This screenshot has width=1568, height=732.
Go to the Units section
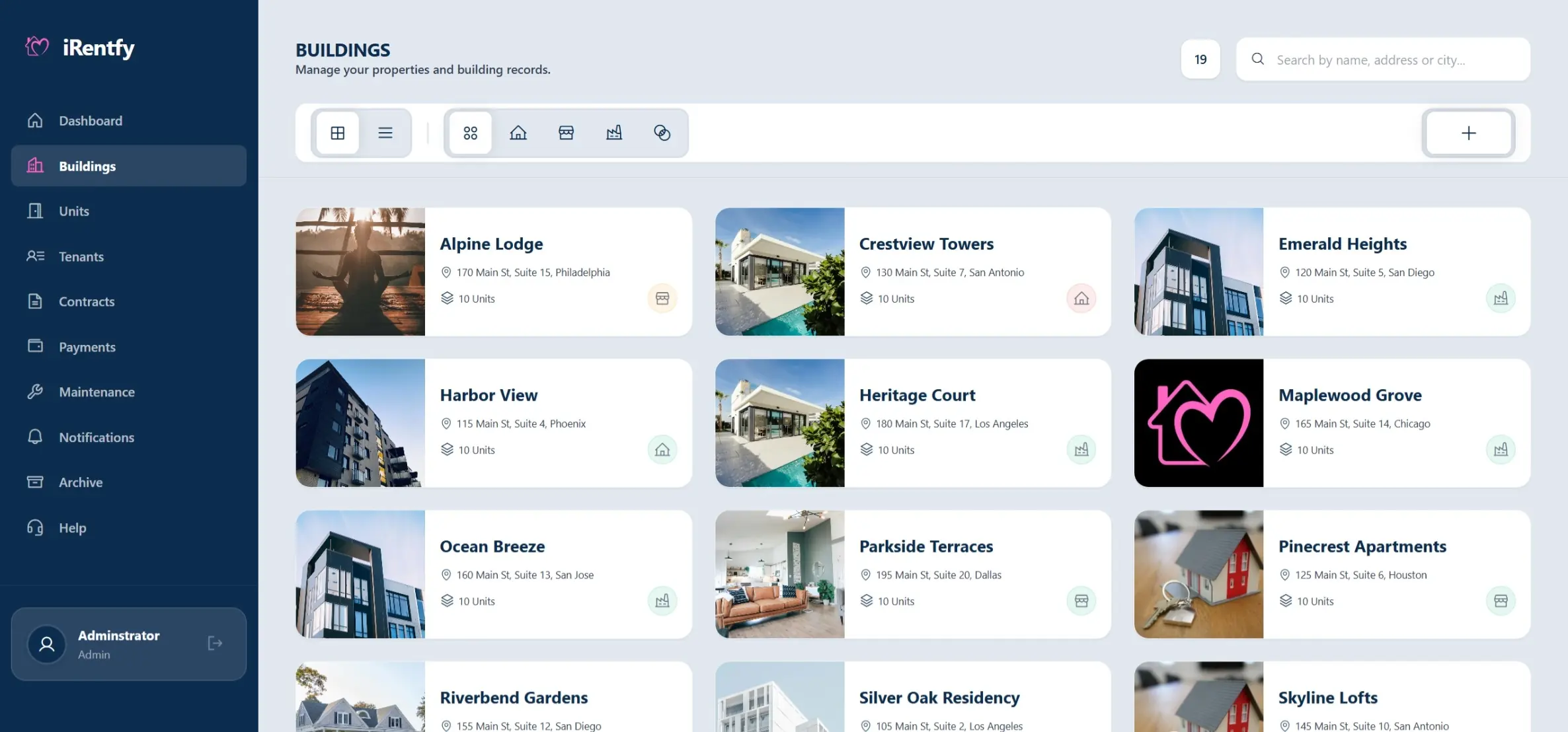129,211
